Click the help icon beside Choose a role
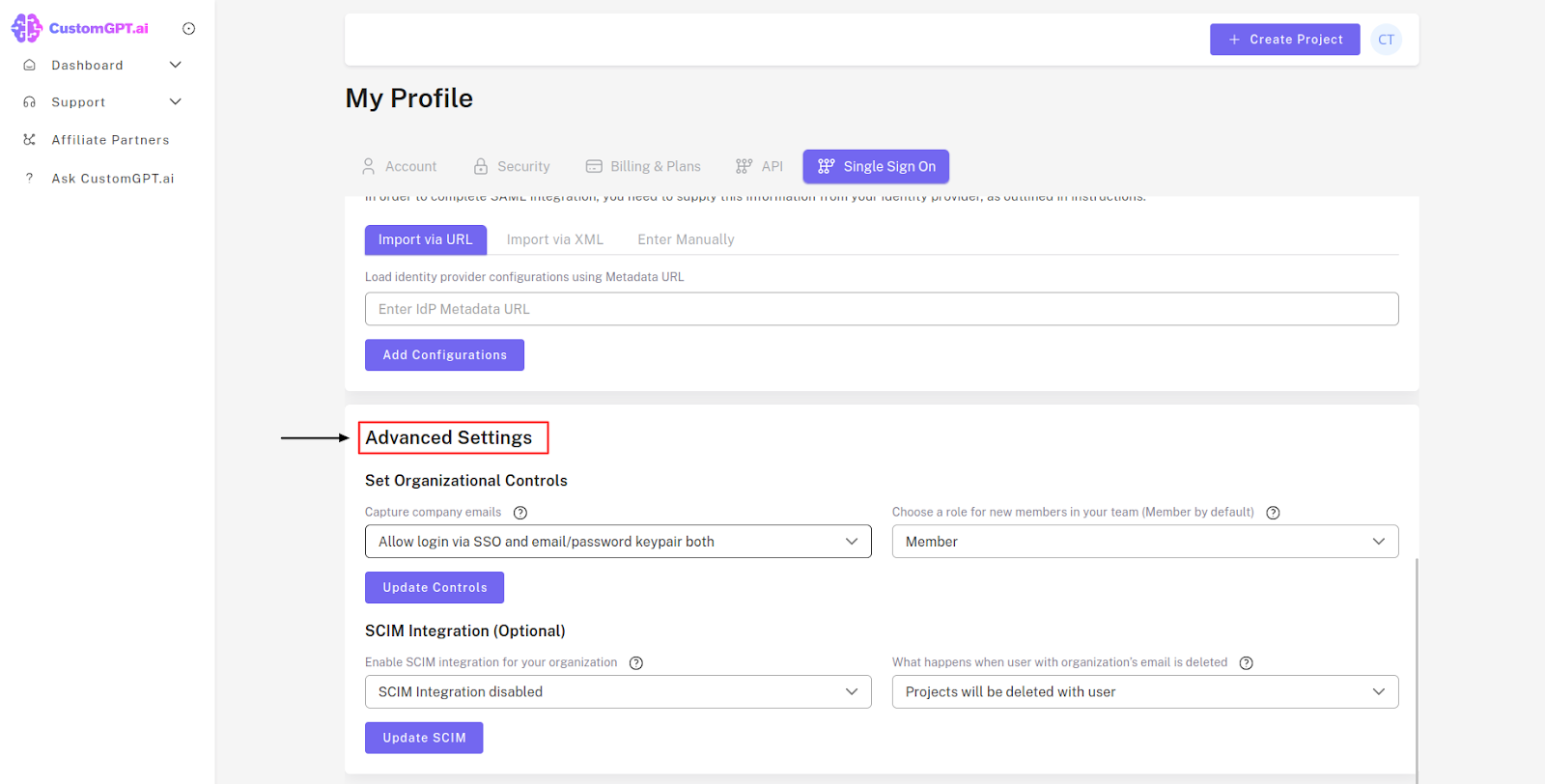The image size is (1545, 784). [x=1273, y=513]
